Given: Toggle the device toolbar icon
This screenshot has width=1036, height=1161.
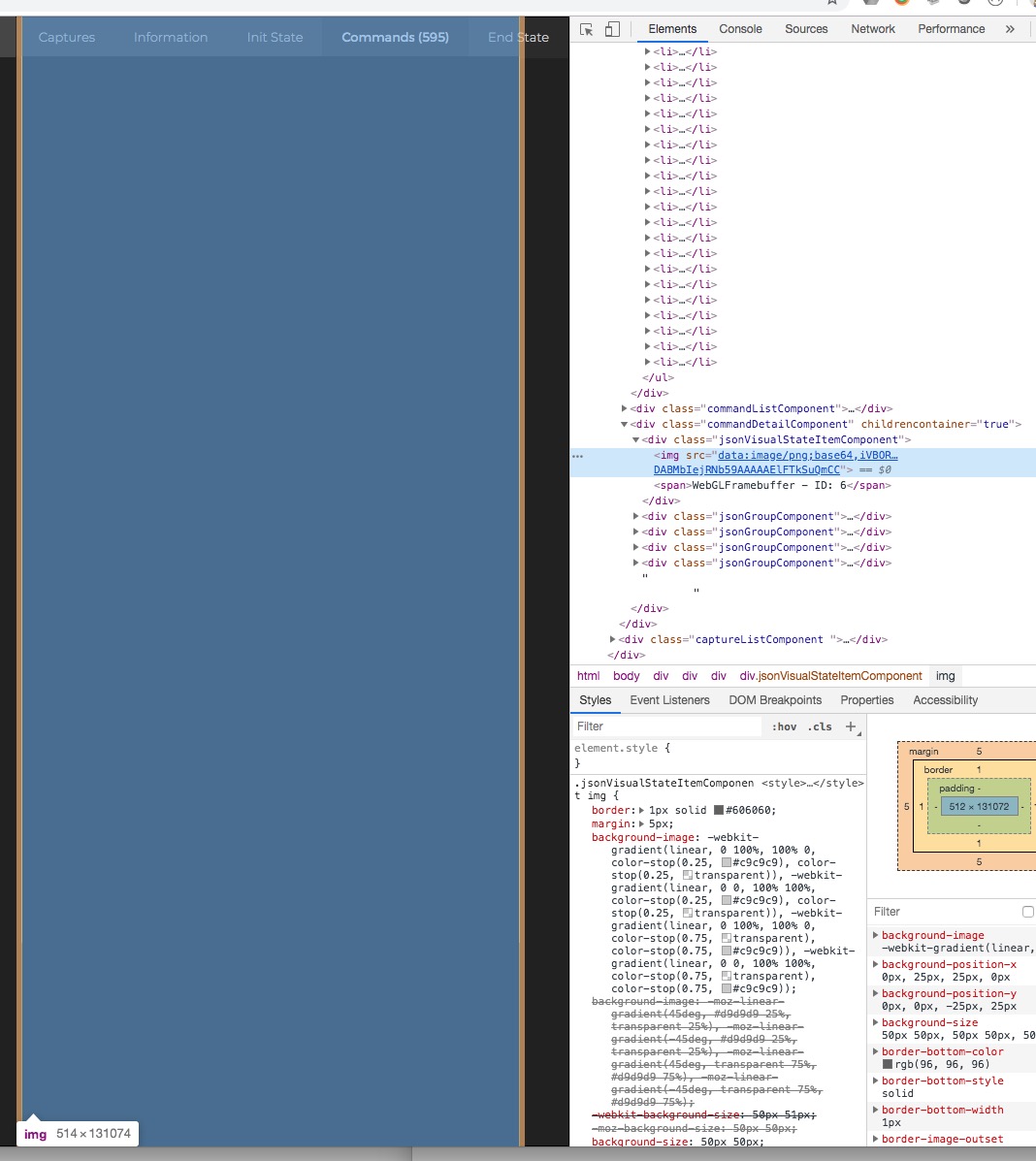Looking at the screenshot, I should pos(610,29).
